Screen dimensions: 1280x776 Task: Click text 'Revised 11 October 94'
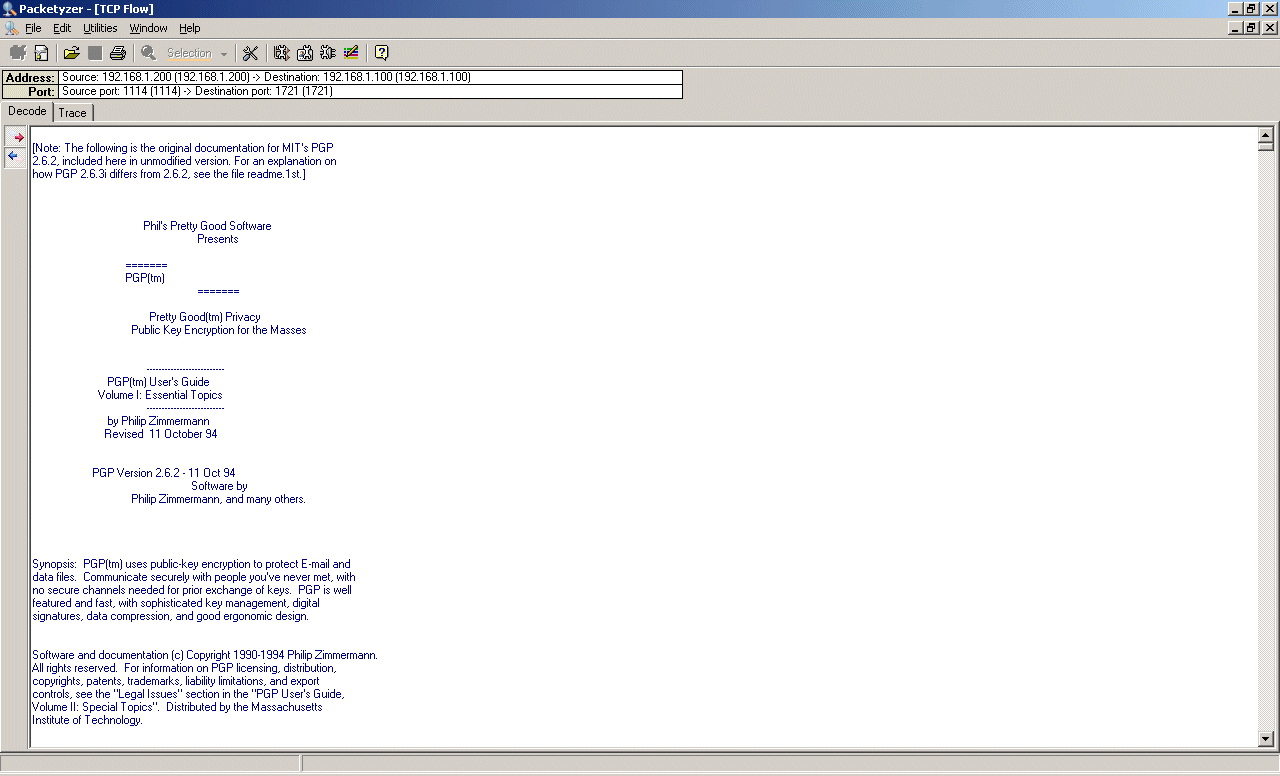click(x=161, y=434)
